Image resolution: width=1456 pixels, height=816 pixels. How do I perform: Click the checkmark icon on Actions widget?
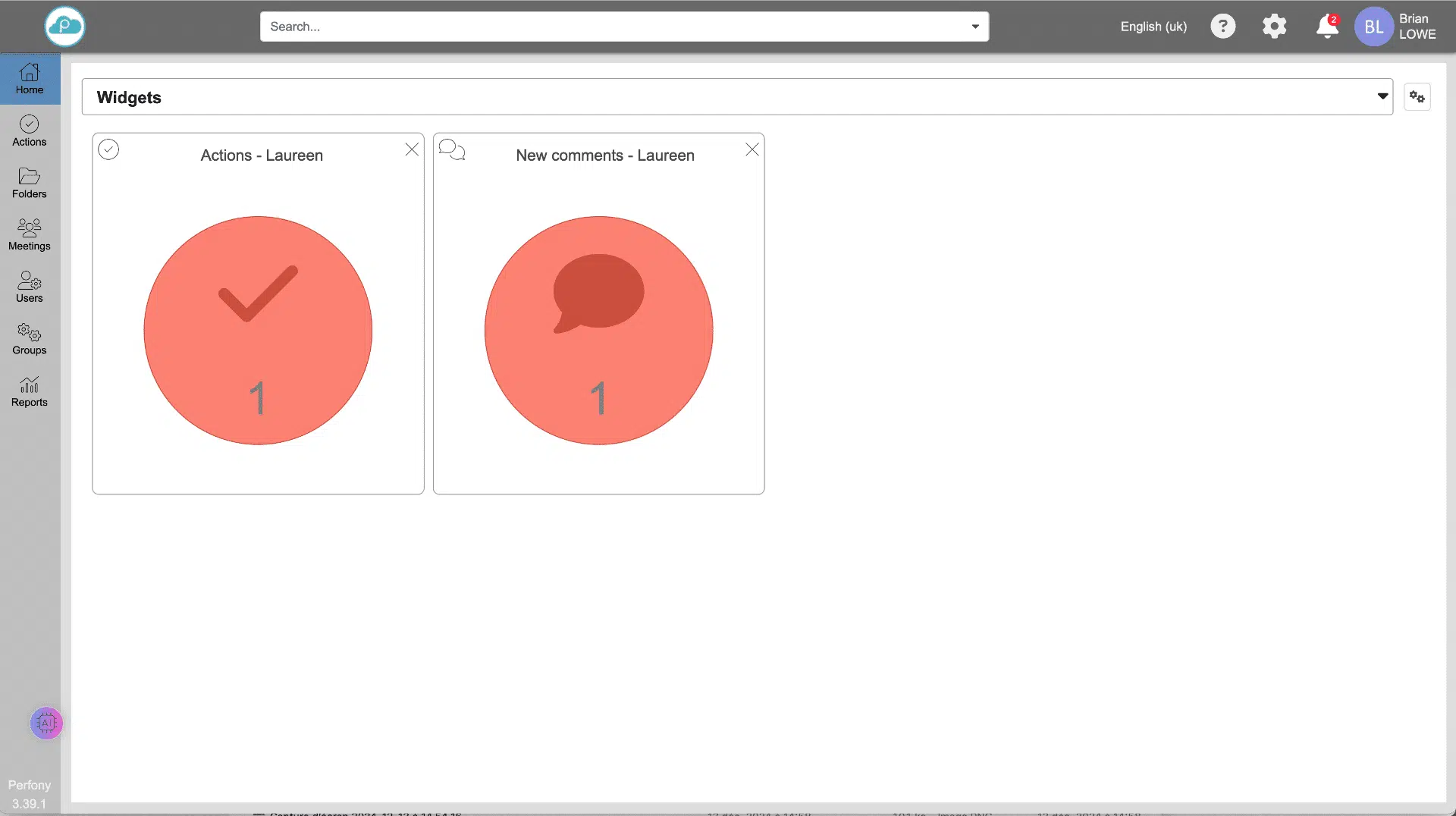108,150
